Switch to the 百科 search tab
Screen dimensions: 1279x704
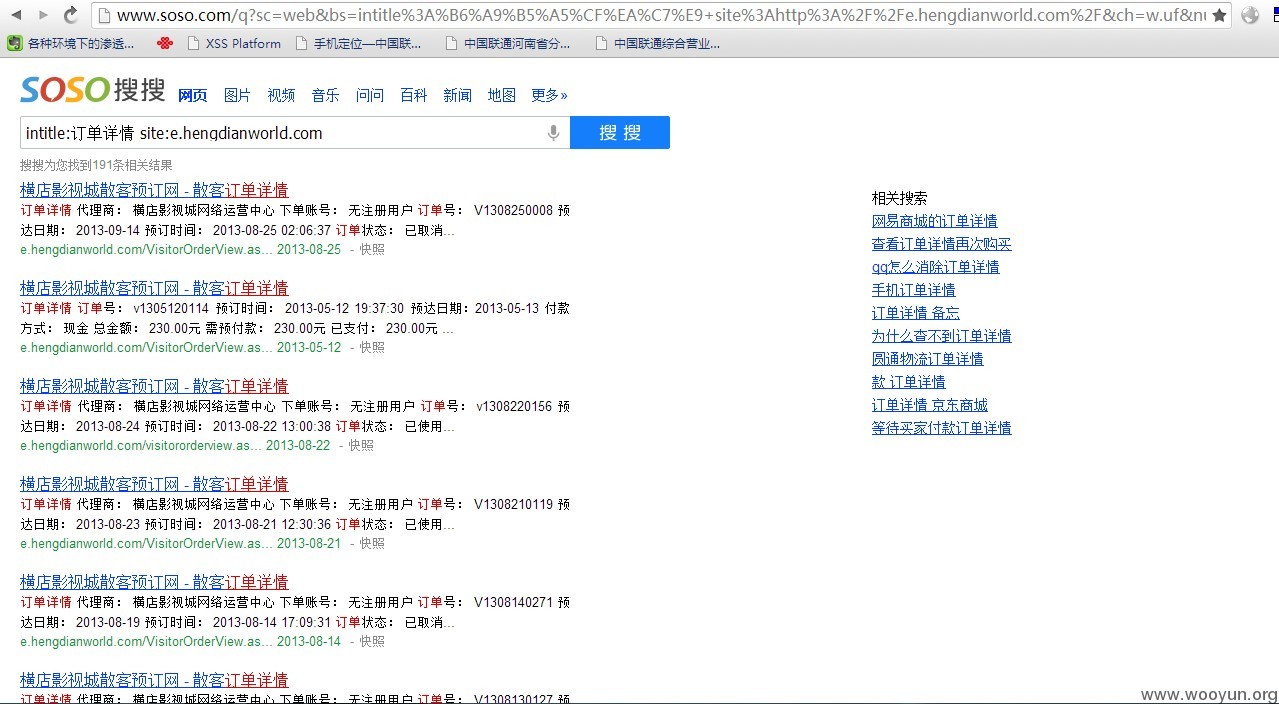coord(413,95)
